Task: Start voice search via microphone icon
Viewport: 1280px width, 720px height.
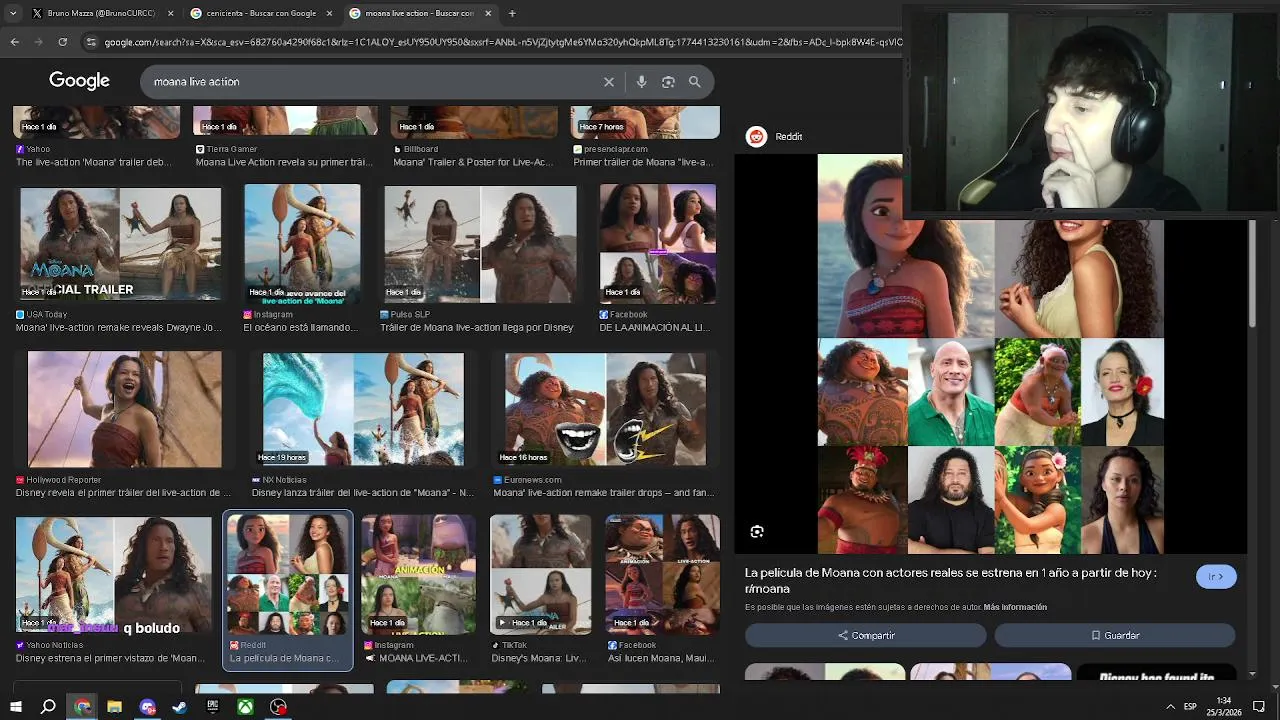Action: pos(641,82)
